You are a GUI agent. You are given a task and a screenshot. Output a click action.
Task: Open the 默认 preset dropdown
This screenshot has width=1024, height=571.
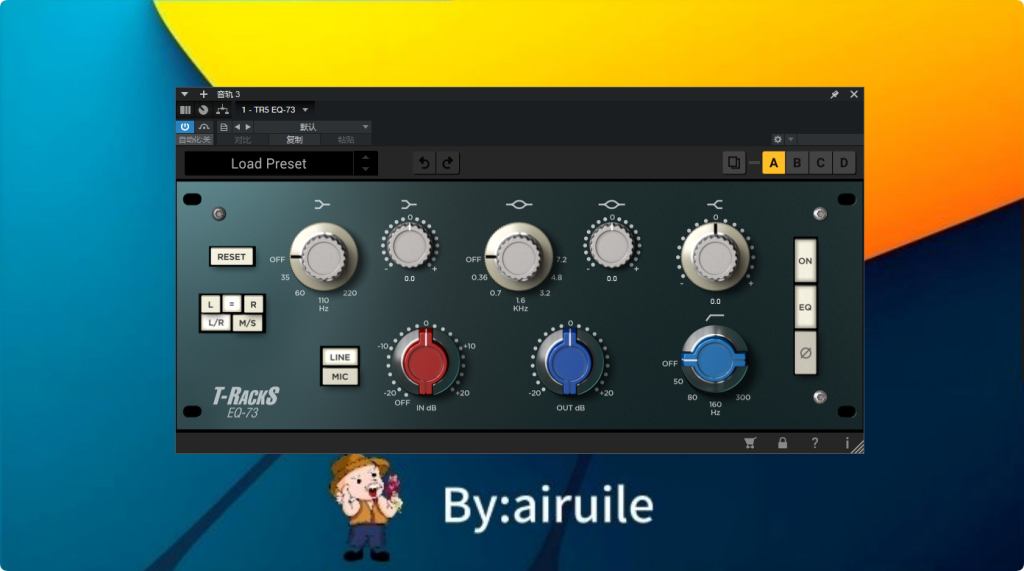tap(313, 127)
